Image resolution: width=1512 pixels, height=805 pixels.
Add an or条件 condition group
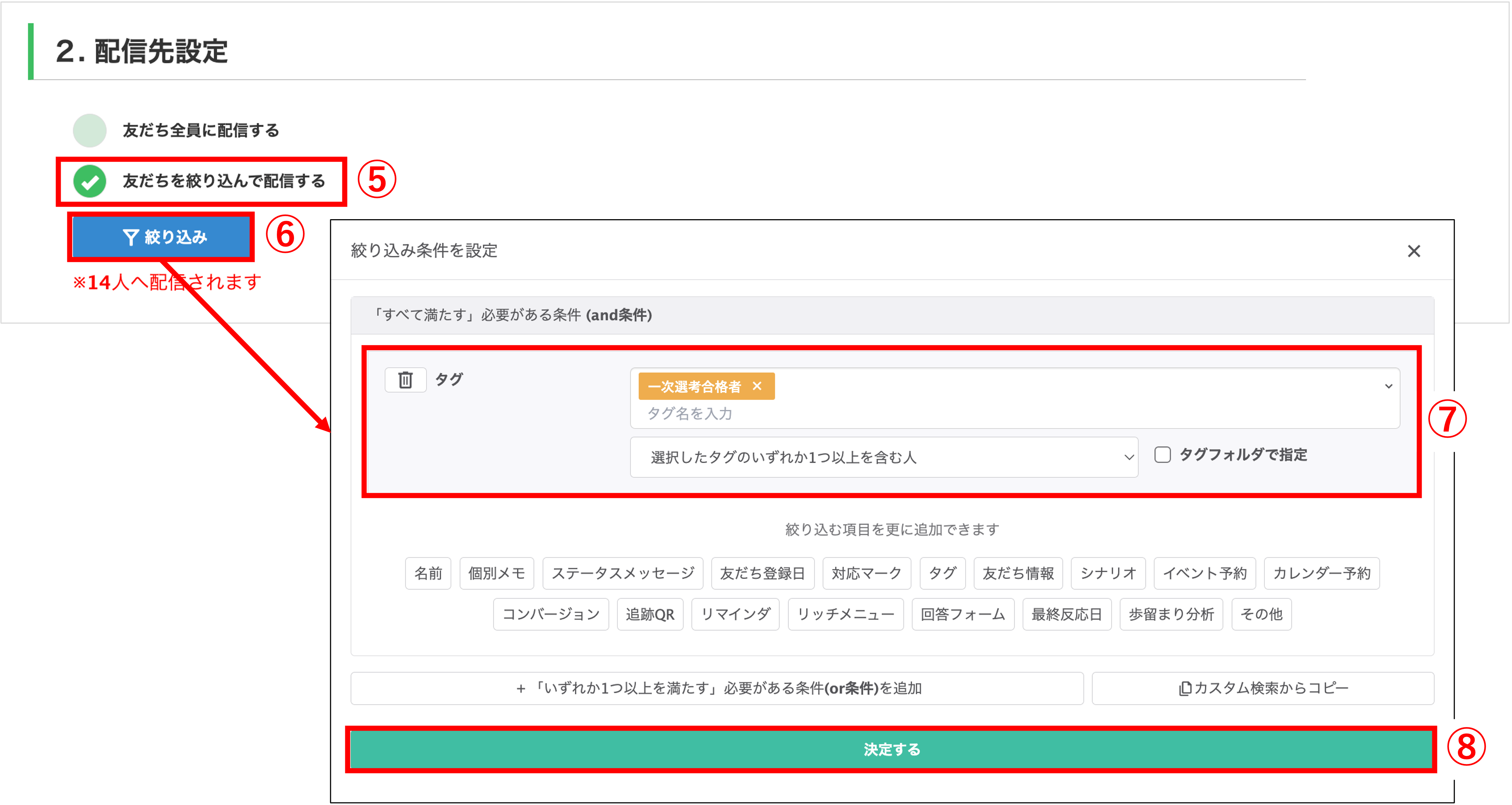click(x=716, y=688)
